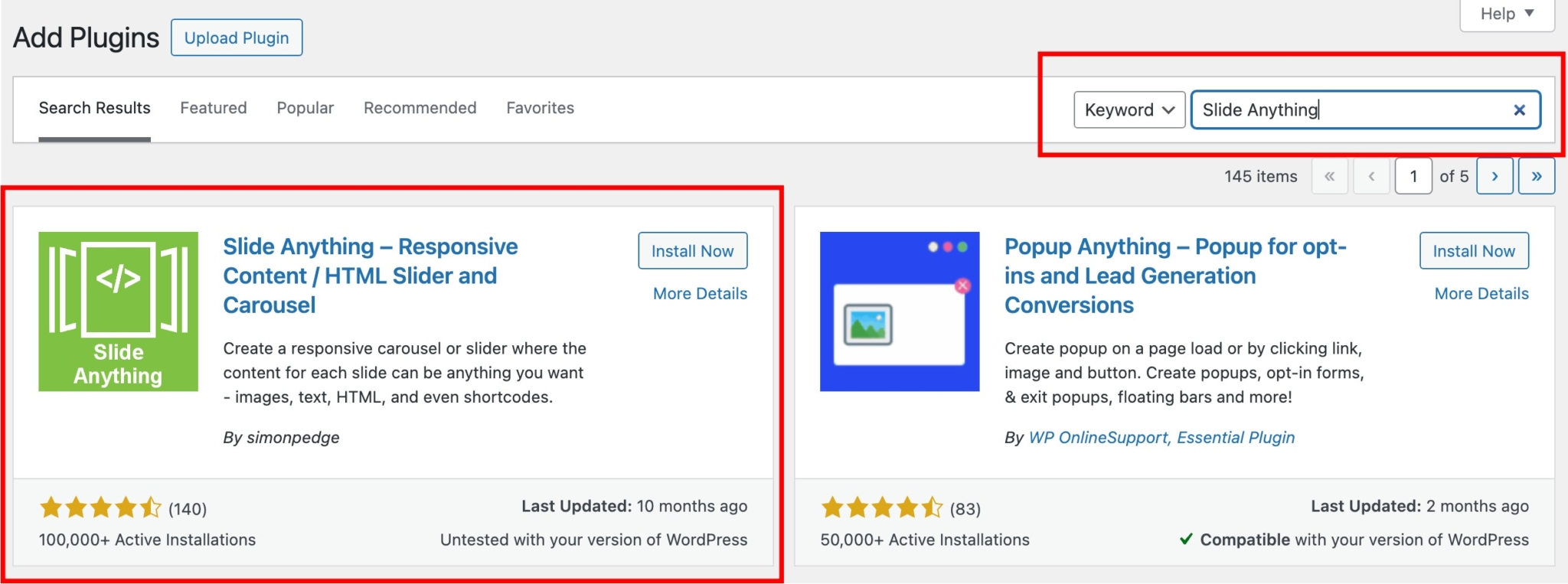Screen dimensions: 1568x584
Task: Click the "Add Plugins" page heading
Action: click(x=86, y=38)
